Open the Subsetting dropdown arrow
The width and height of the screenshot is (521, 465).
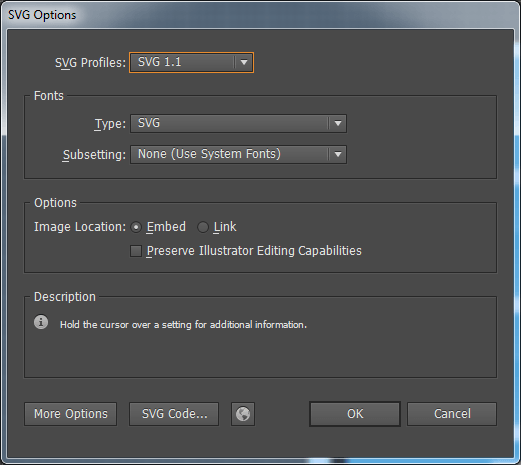[338, 154]
